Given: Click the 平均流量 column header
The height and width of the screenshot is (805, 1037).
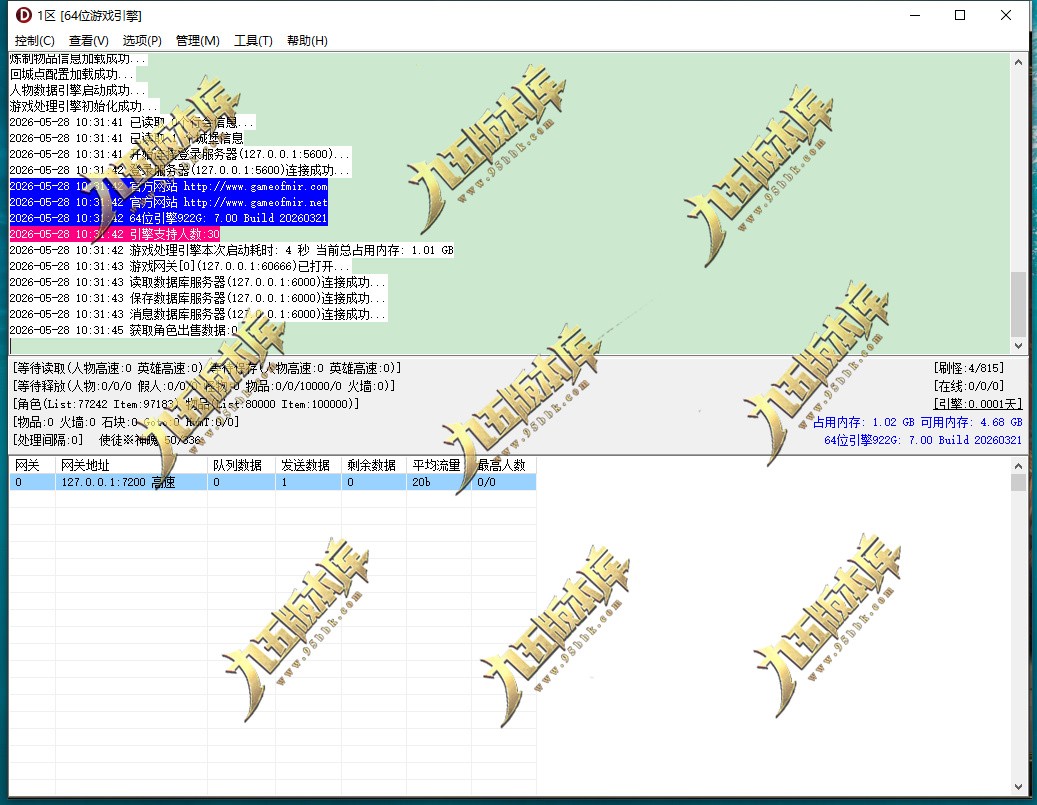Looking at the screenshot, I should tap(438, 465).
